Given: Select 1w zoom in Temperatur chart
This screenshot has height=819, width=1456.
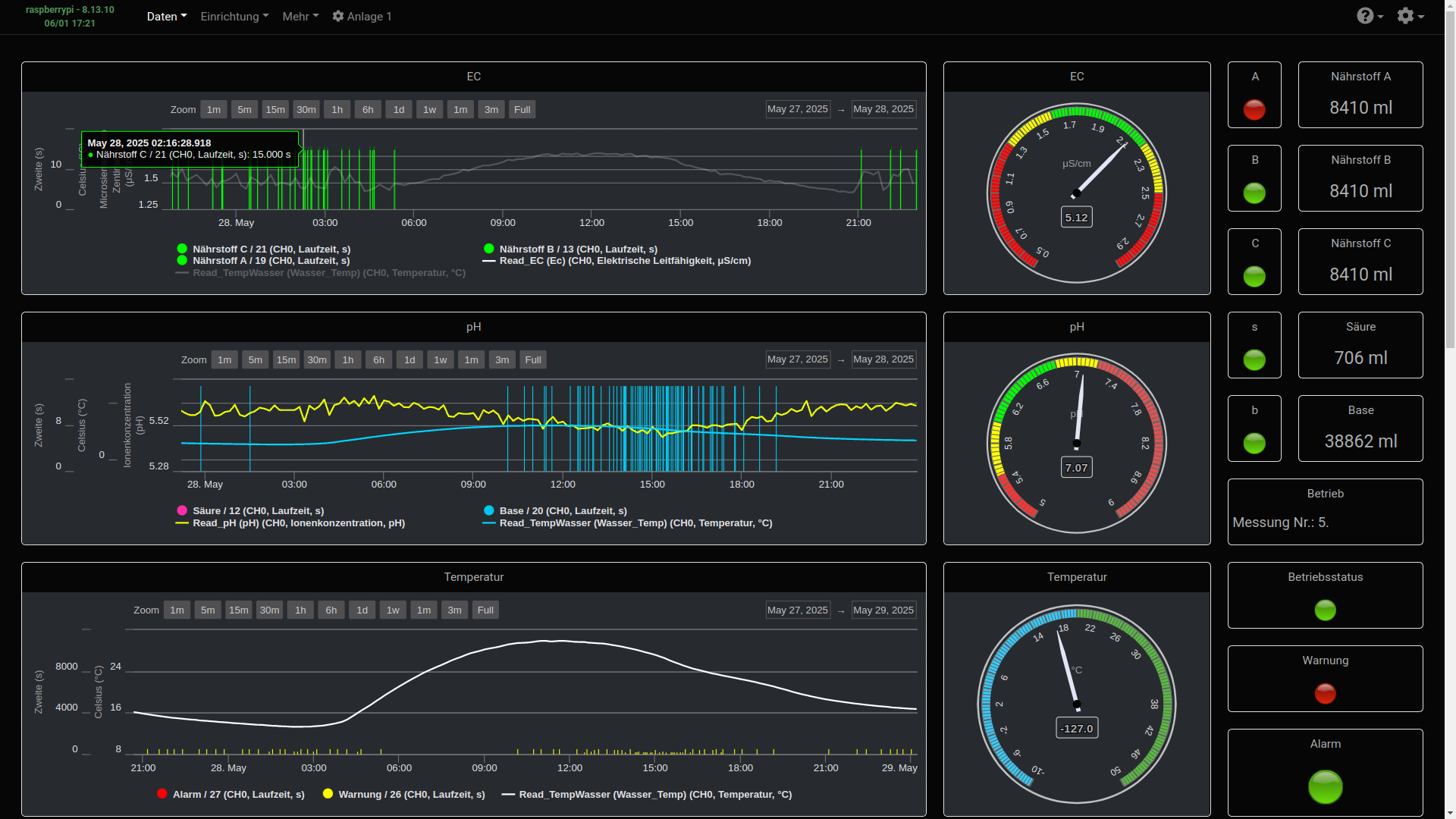Looking at the screenshot, I should 393,610.
